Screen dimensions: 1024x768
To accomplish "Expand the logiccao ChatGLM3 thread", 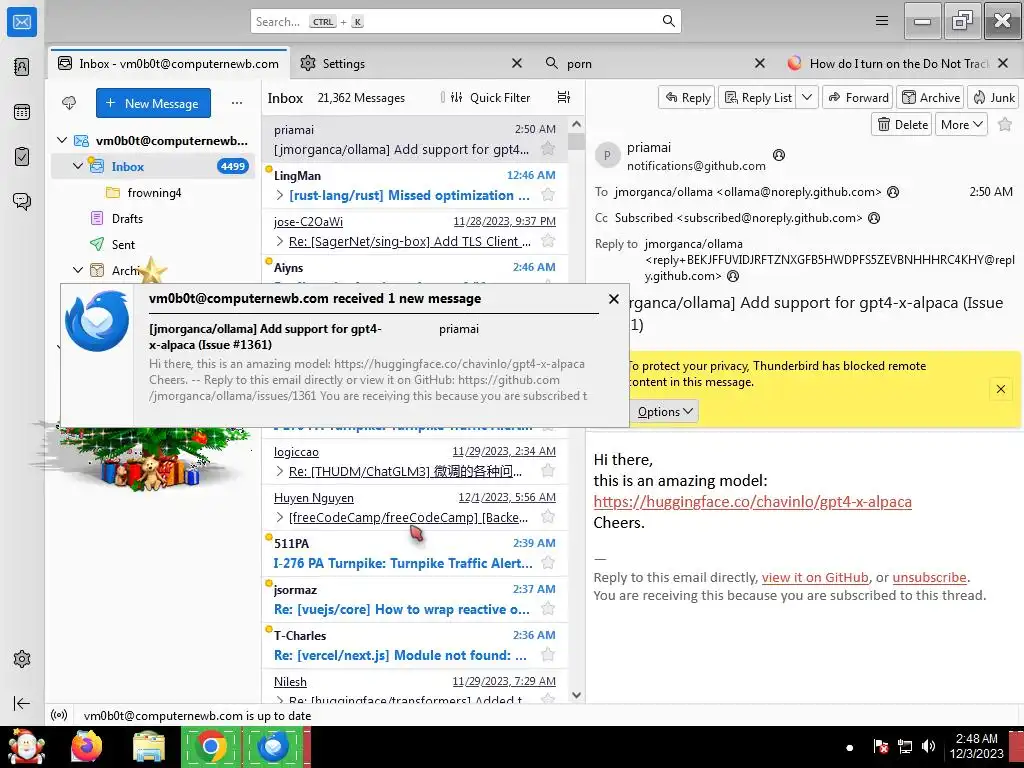I will (280, 472).
